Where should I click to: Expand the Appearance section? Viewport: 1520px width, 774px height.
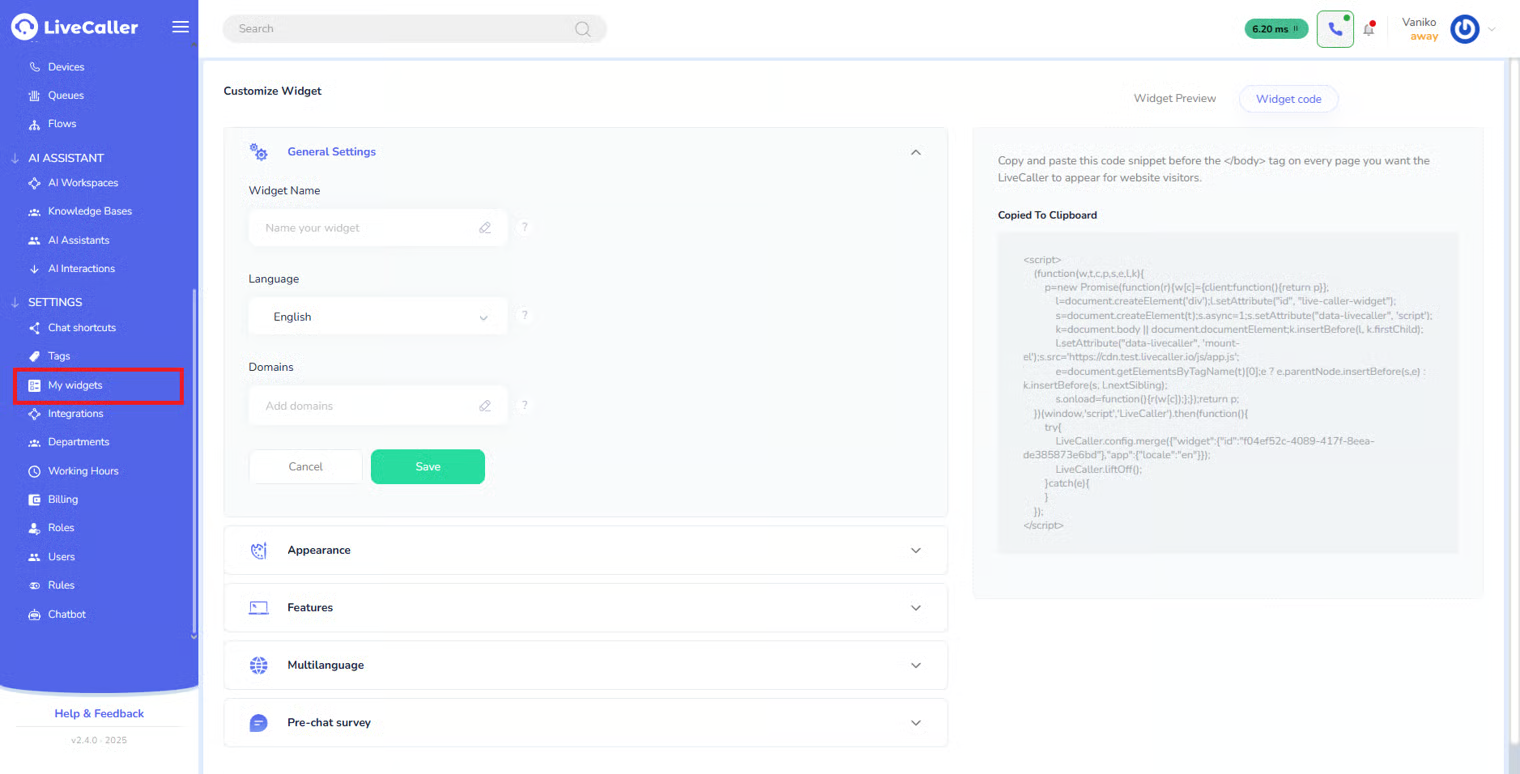click(x=915, y=550)
